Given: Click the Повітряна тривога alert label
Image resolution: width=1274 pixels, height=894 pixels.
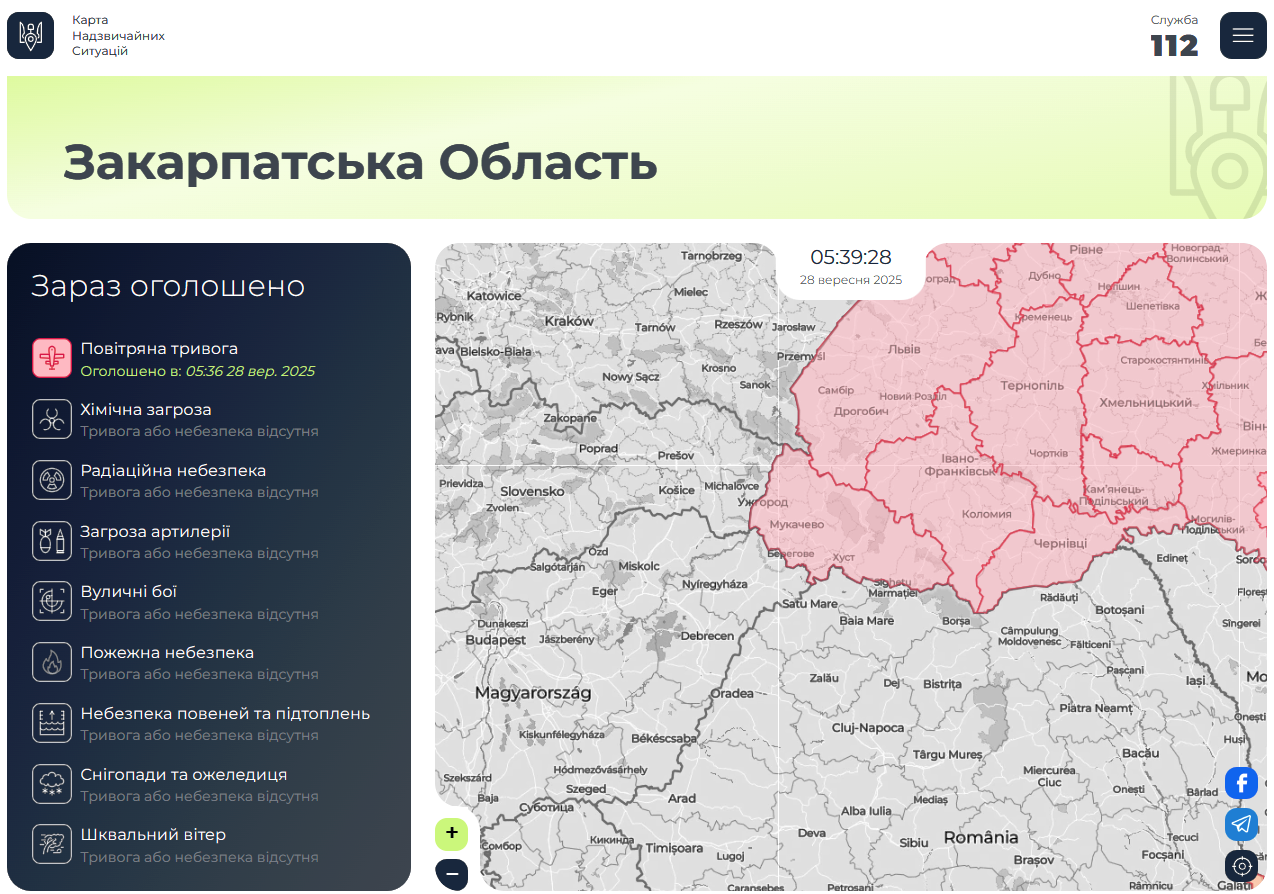Looking at the screenshot, I should (x=159, y=349).
